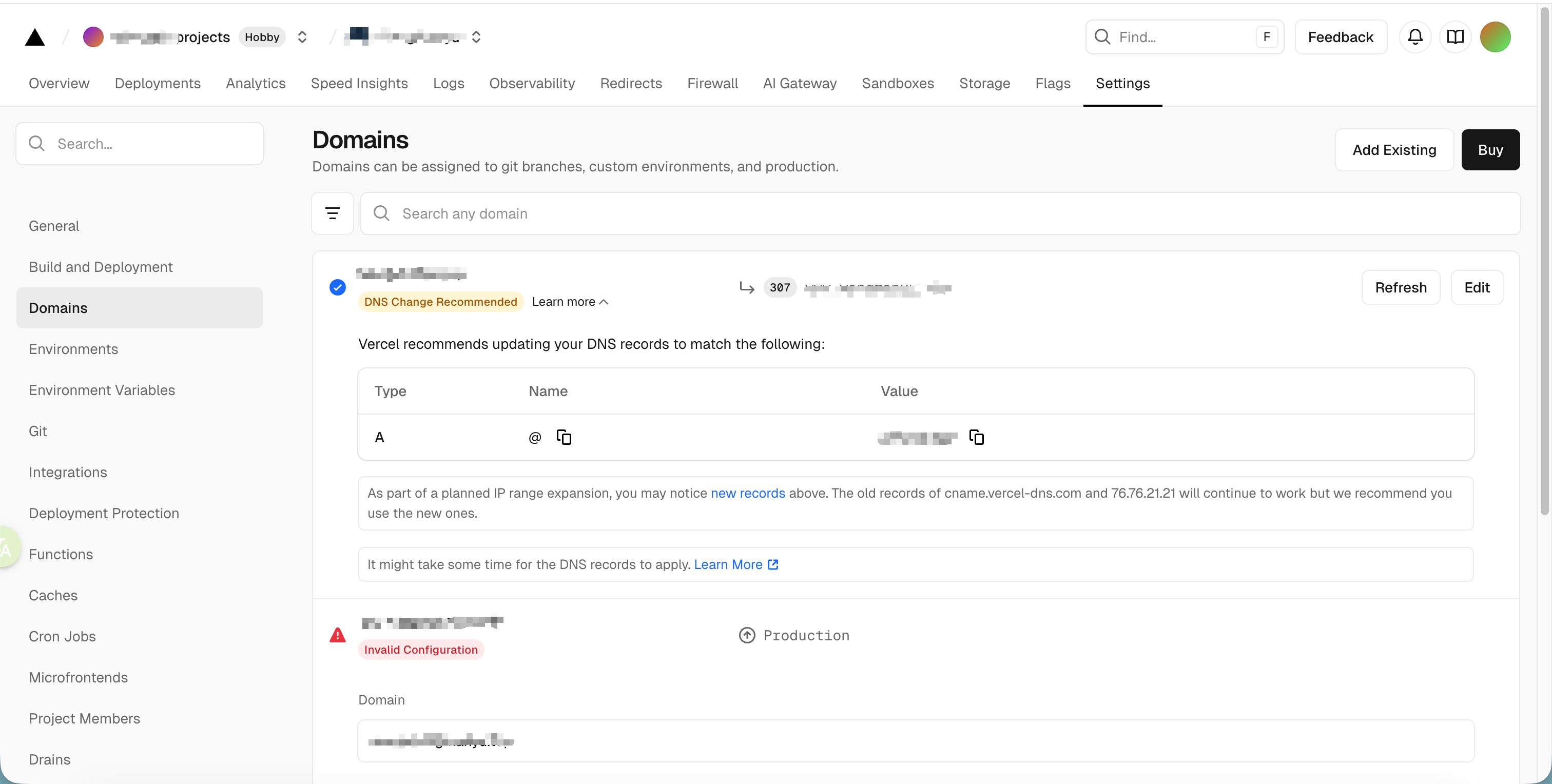Collapse the Learn more DNS details
This screenshot has width=1552, height=784.
(570, 302)
